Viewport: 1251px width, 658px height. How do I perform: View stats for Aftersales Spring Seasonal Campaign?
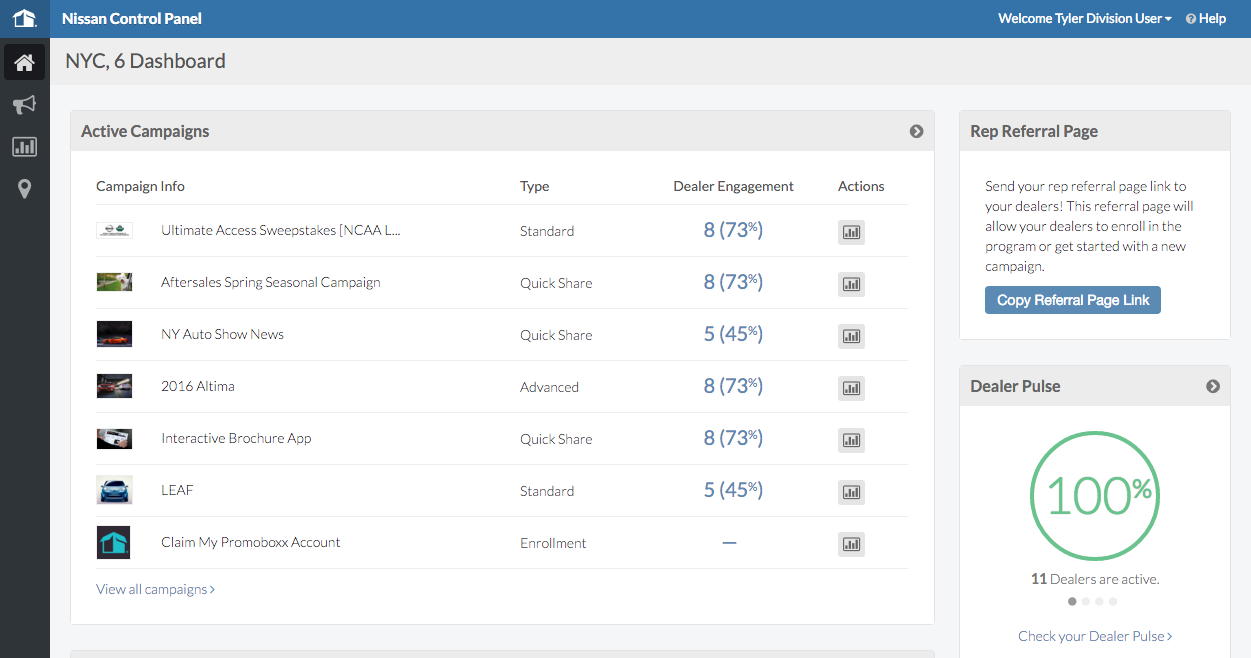[851, 284]
